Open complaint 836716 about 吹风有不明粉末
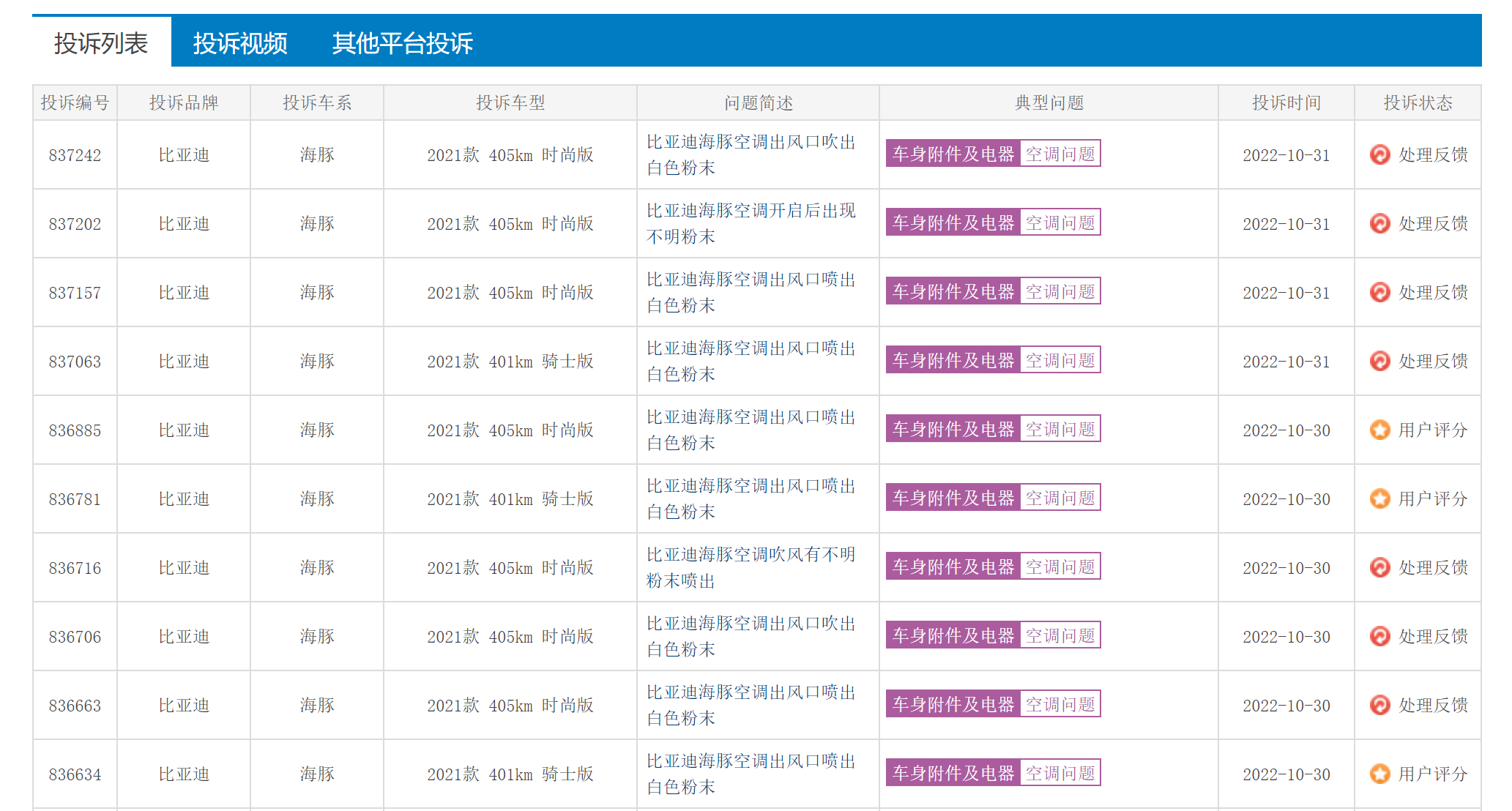Viewport: 1512px width, 811px height. pos(751,567)
